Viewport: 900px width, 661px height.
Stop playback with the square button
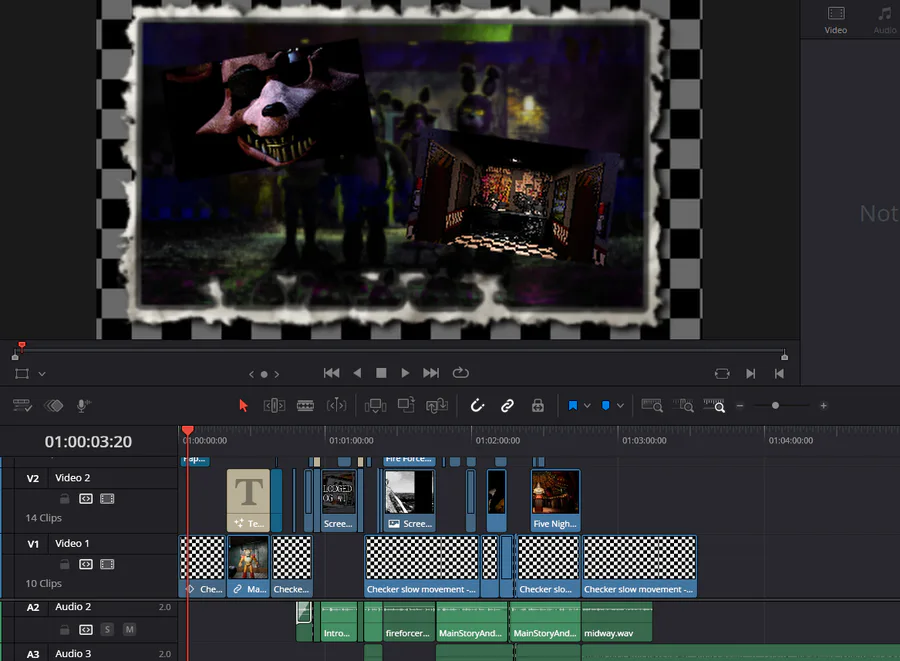pos(381,373)
